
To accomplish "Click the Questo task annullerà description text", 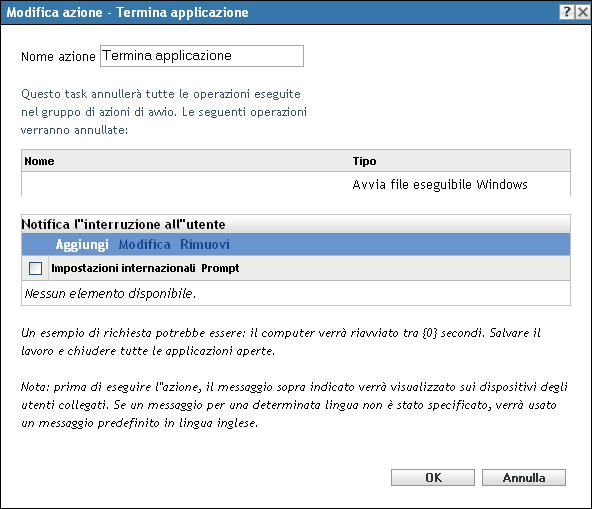I will click(164, 112).
